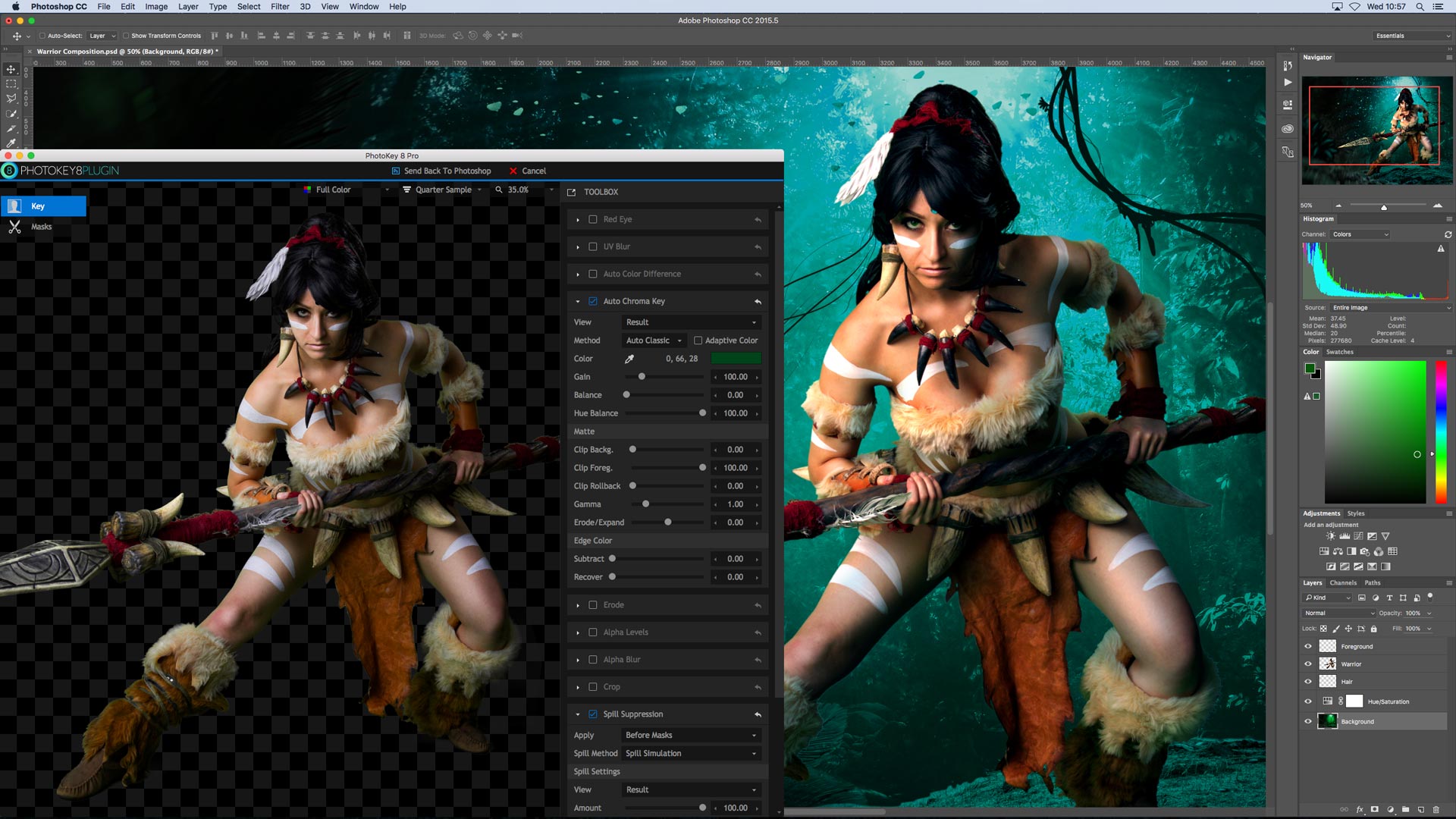Viewport: 1456px width, 819px height.
Task: Expand the Erode filter section
Action: click(x=577, y=605)
